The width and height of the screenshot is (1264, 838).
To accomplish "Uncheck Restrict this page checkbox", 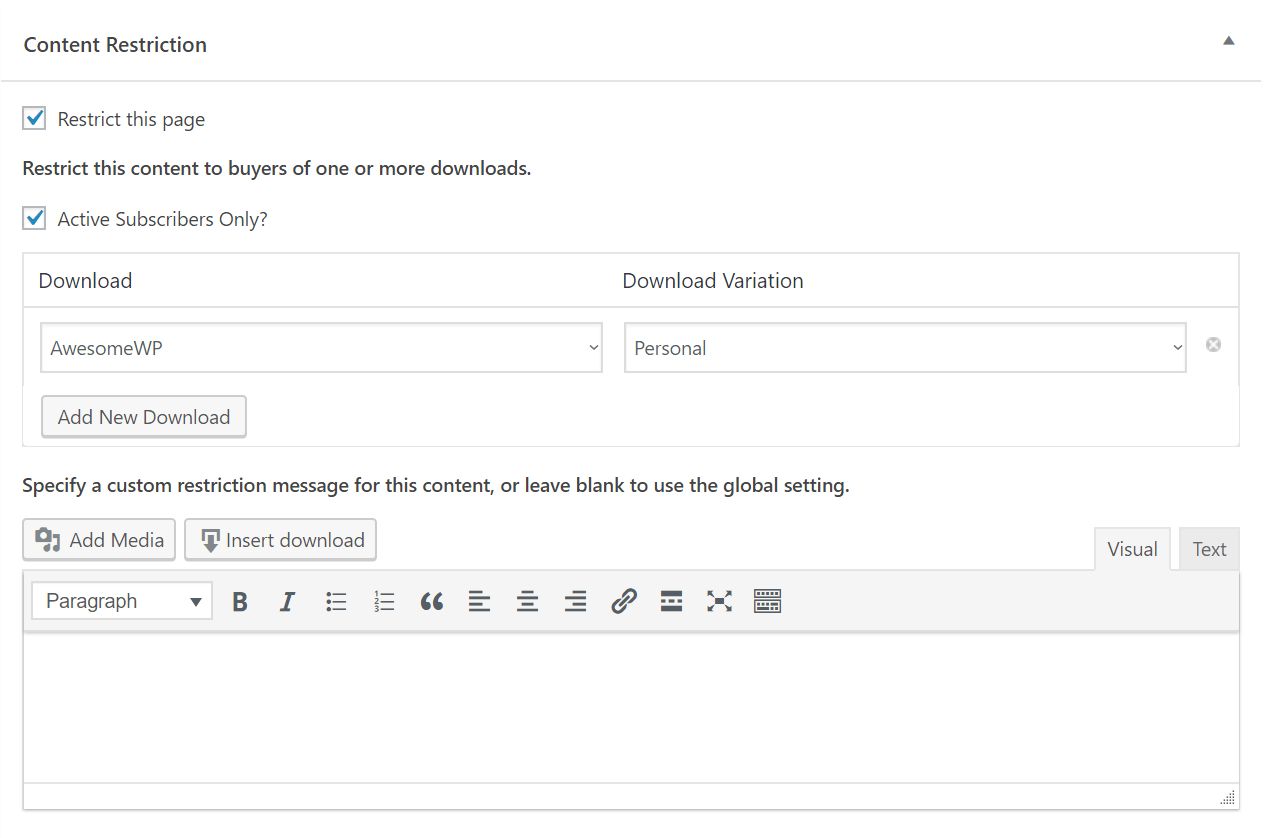I will [35, 119].
